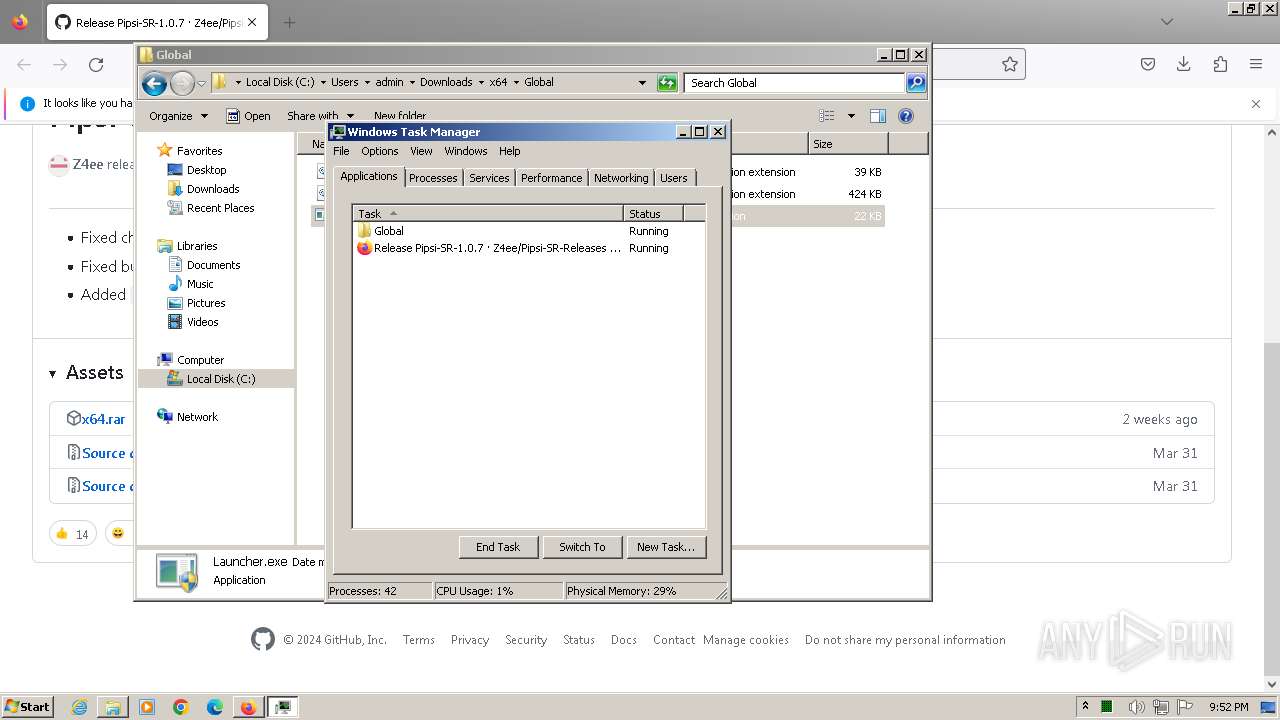This screenshot has height=720, width=1280.
Task: Switch to the Services tab
Action: pos(489,178)
